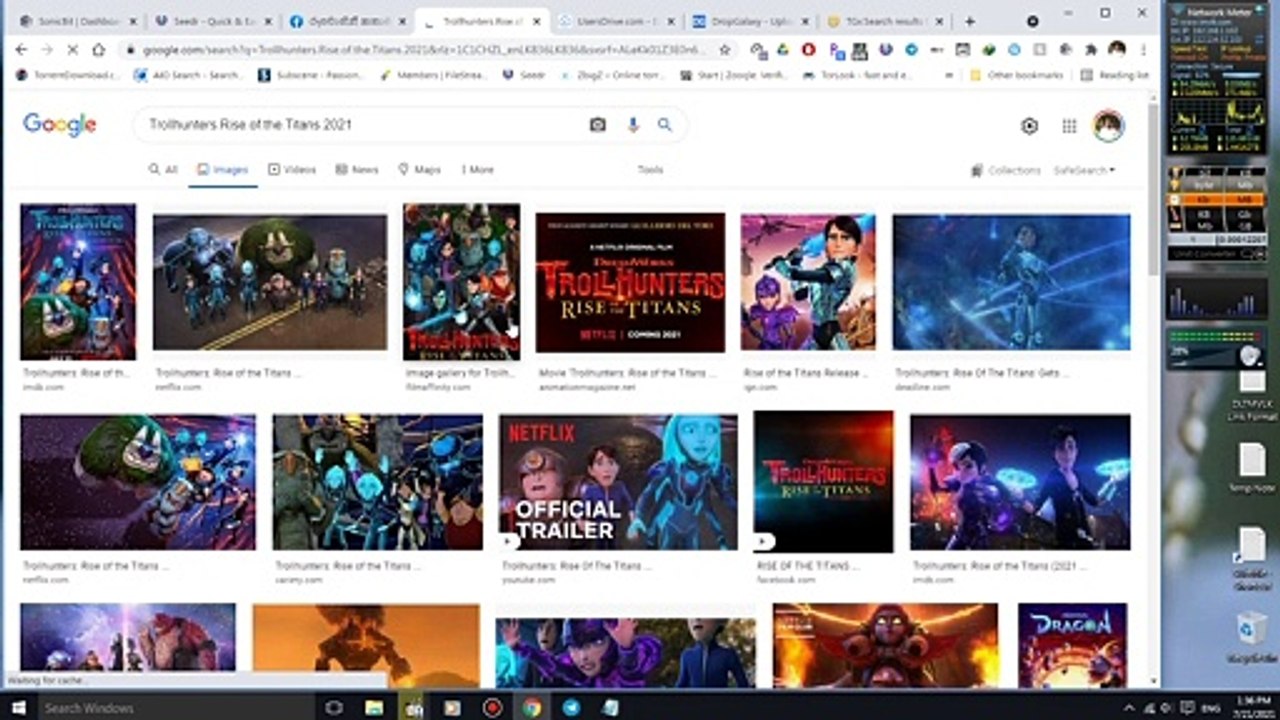Open the Torrent Download bookmark

point(69,75)
